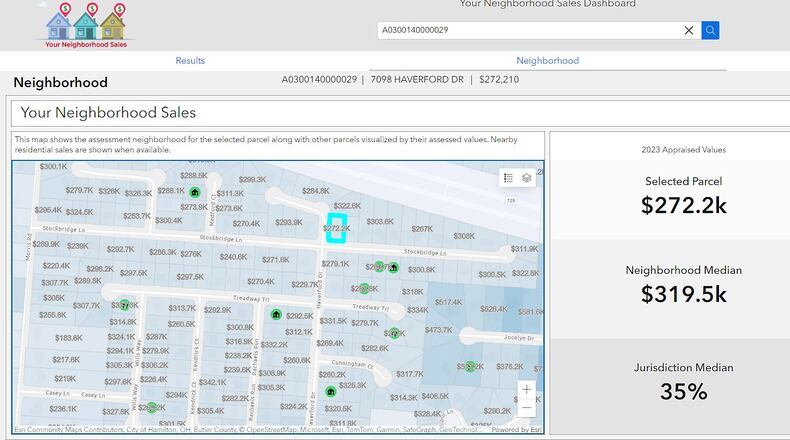790x440 pixels.
Task: Click the $240.6K parcel label
Action: click(x=233, y=257)
